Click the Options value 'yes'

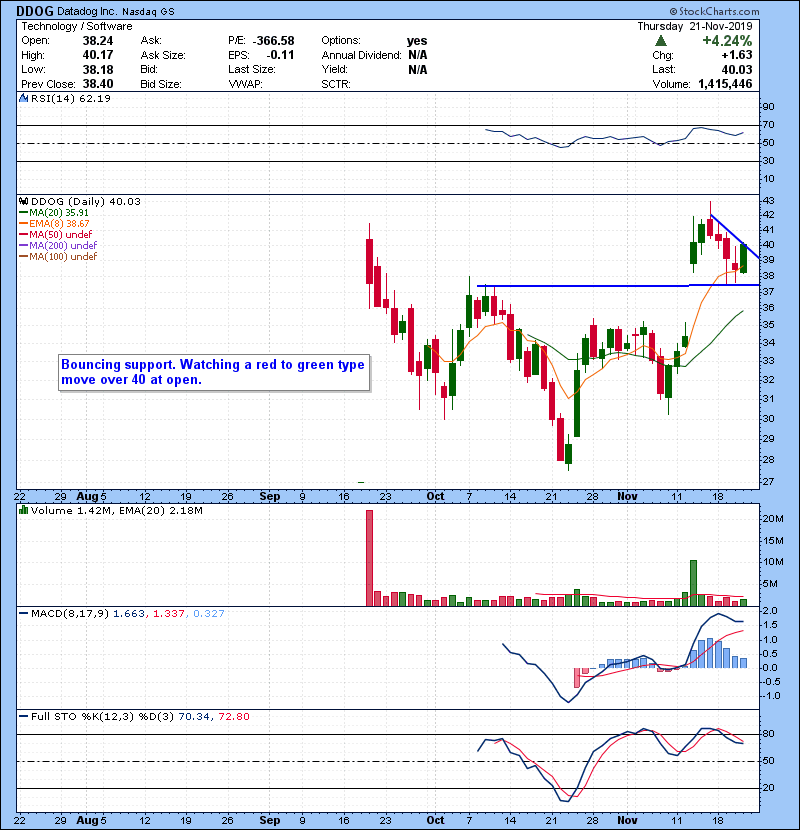[417, 41]
